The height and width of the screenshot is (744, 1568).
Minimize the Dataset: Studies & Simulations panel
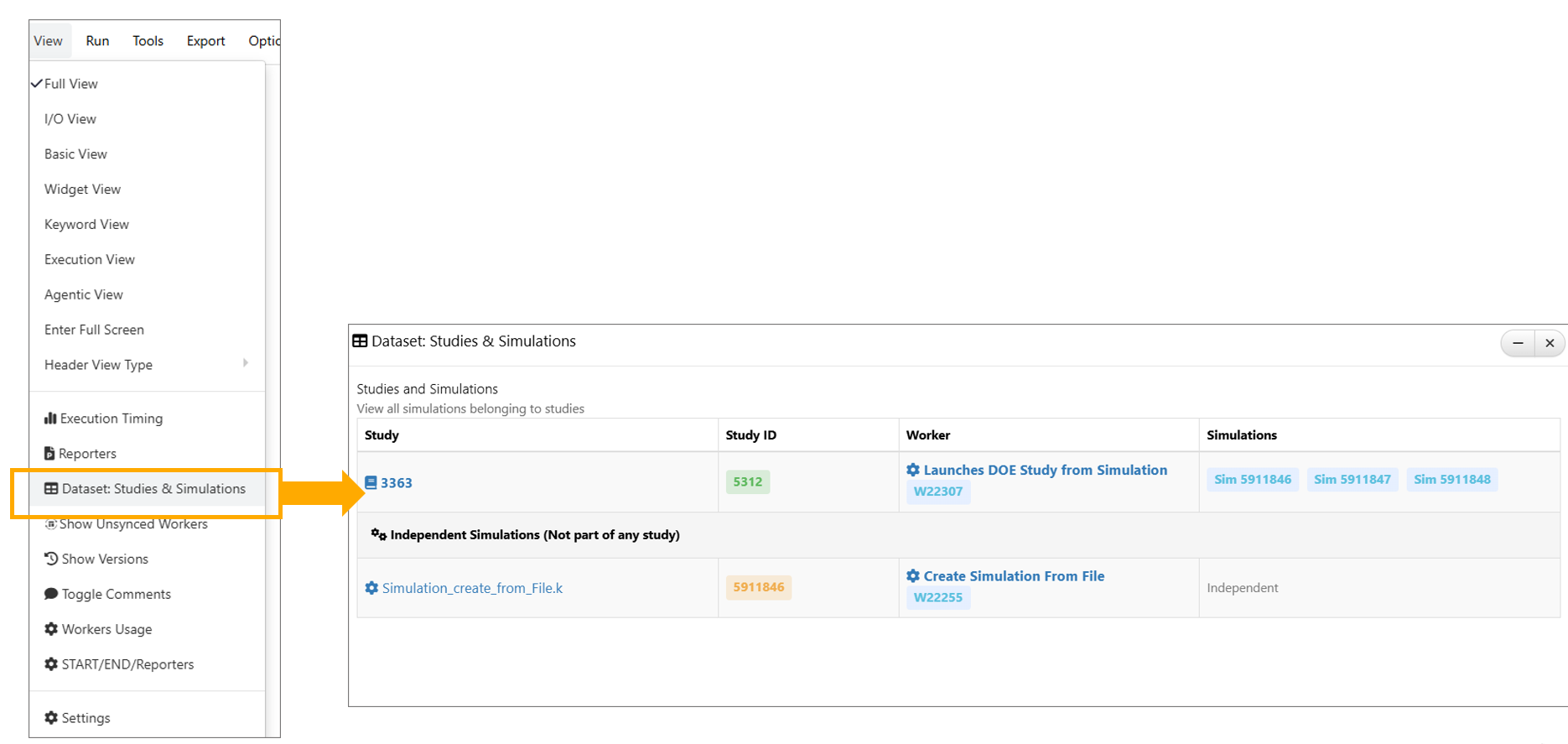click(1518, 343)
